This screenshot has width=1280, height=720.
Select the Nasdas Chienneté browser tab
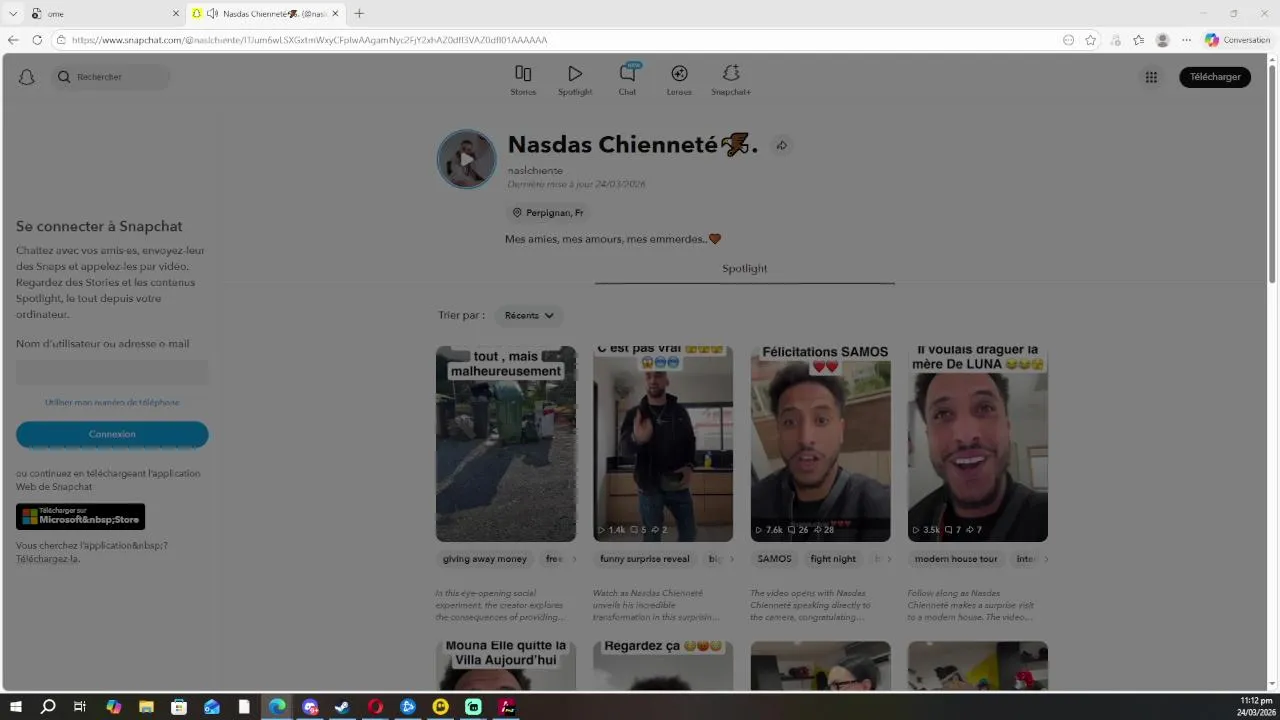coord(266,14)
